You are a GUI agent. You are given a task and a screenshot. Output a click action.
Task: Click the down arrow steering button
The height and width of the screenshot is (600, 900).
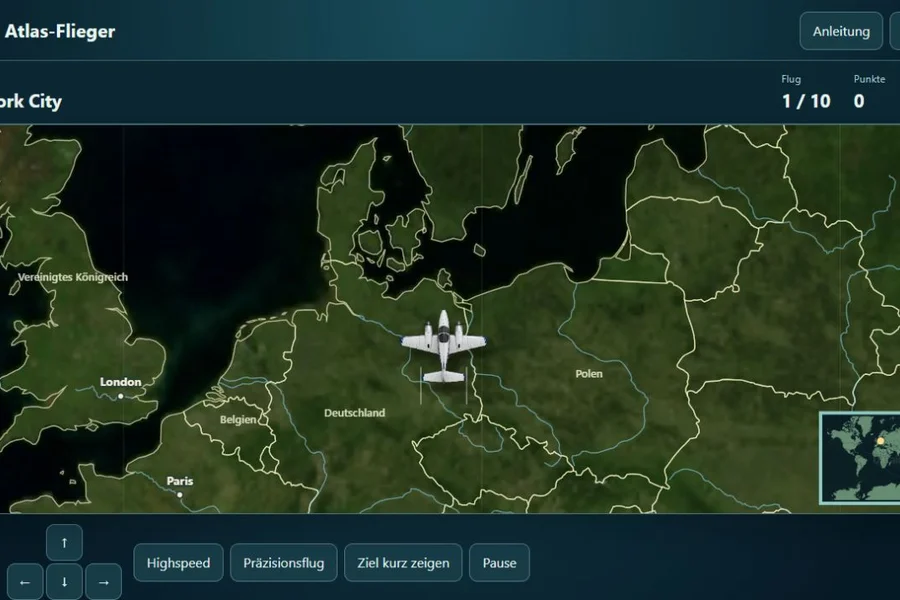(64, 582)
